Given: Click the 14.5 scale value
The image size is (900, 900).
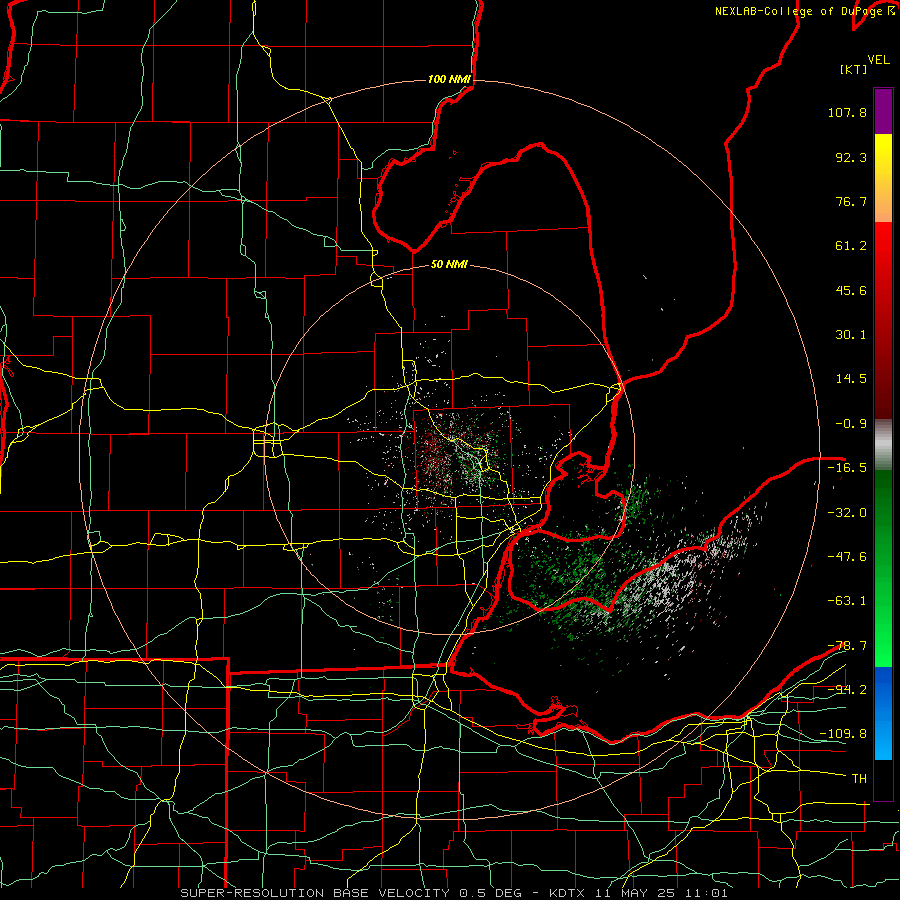Looking at the screenshot, I should point(851,379).
